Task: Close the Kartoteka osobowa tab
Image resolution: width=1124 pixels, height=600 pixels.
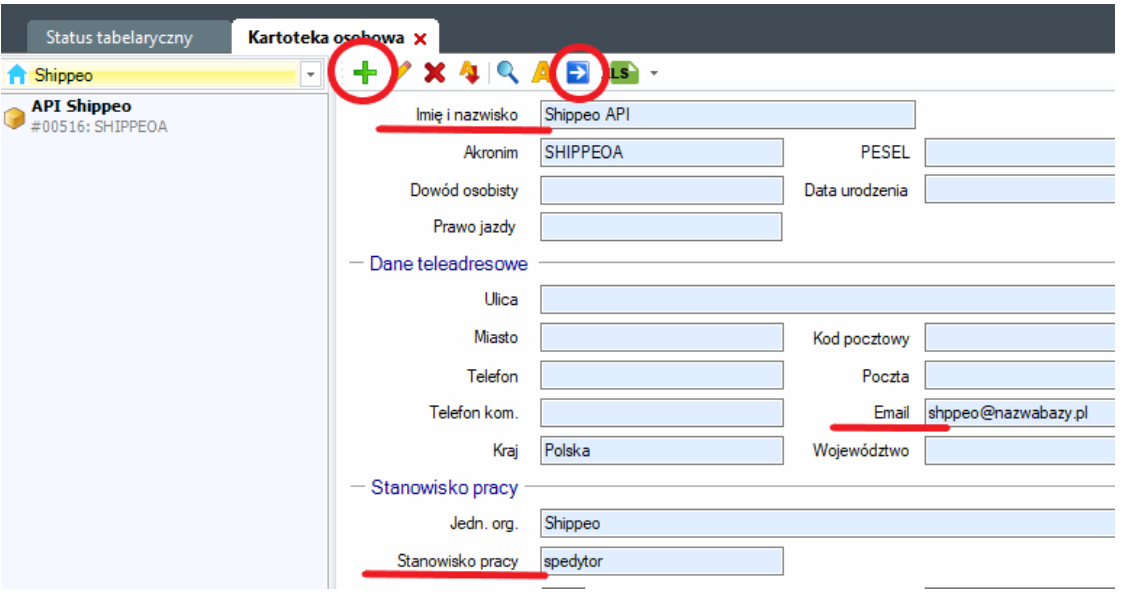Action: (x=420, y=39)
